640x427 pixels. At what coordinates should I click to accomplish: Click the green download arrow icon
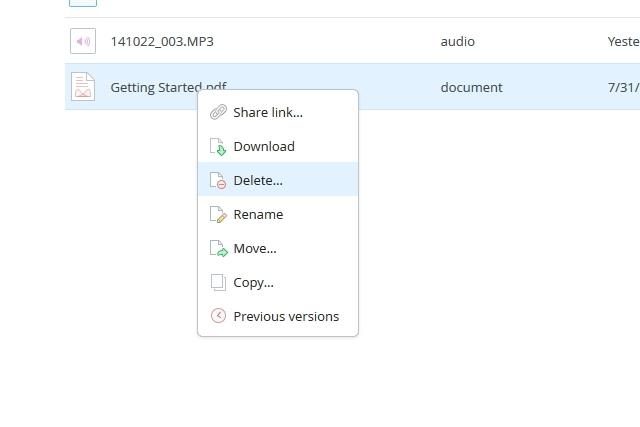click(218, 147)
